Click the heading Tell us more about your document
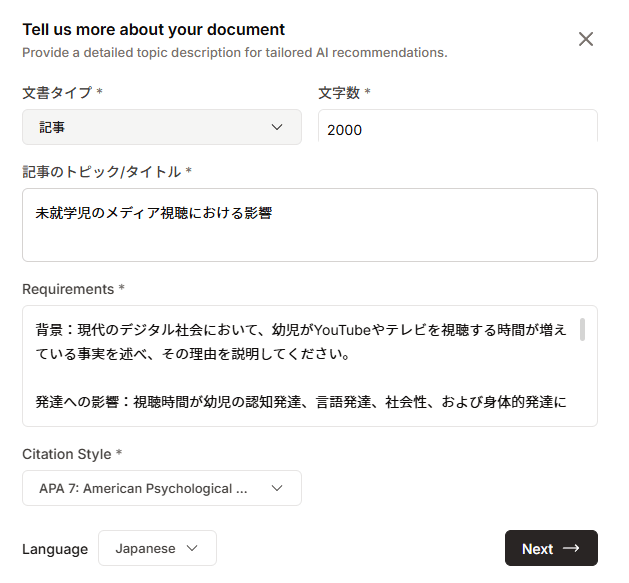Screen dimensions: 629x583 click(x=154, y=29)
